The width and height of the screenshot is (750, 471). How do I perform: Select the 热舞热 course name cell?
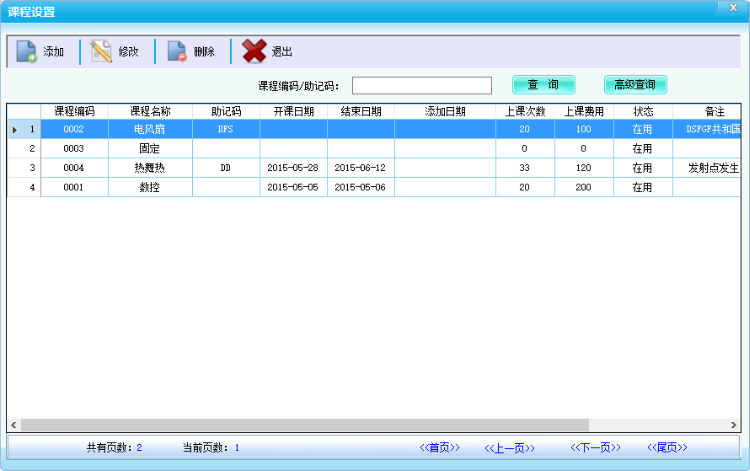click(x=150, y=168)
